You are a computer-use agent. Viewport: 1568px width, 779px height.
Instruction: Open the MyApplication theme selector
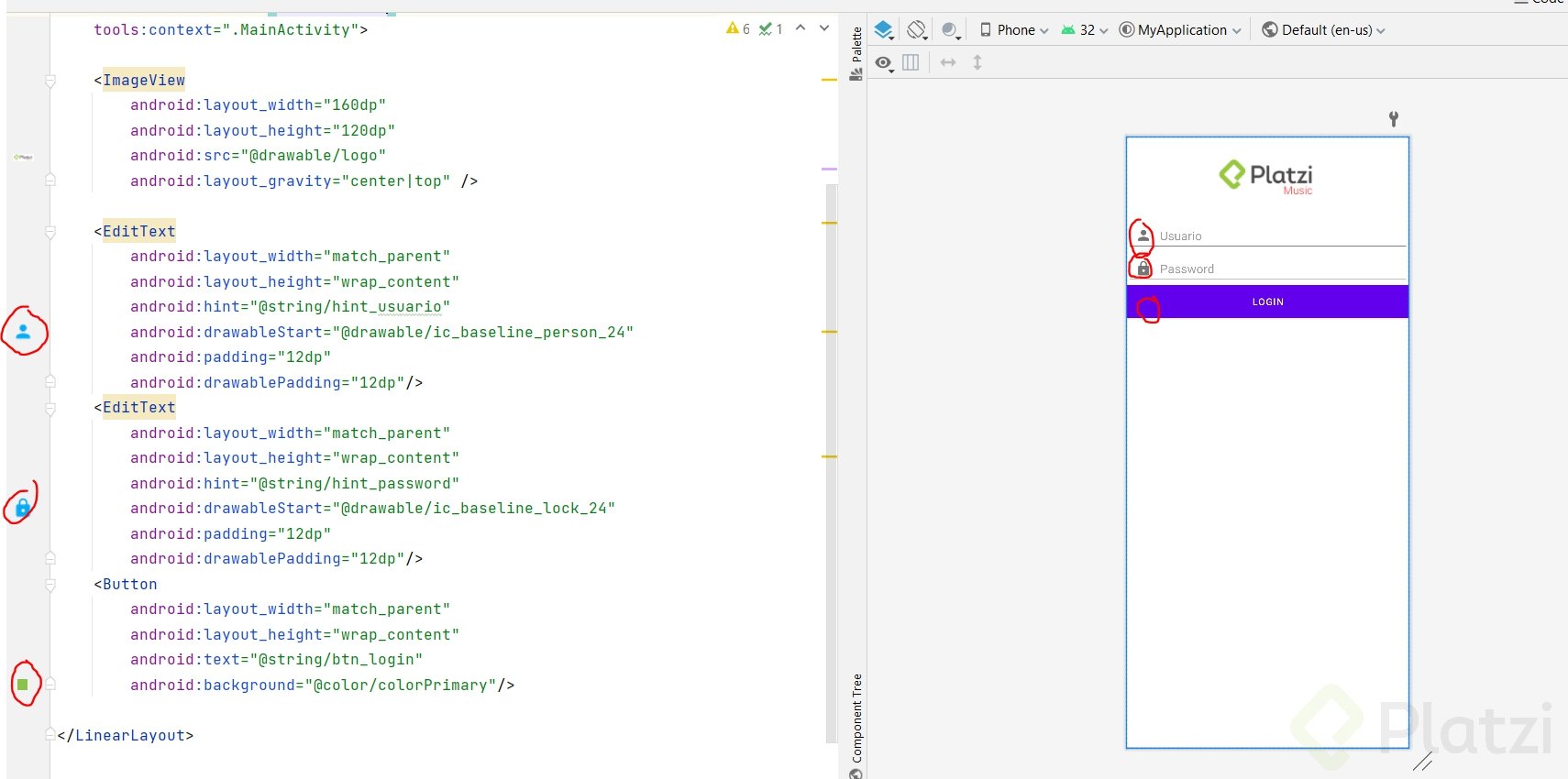(x=1180, y=30)
